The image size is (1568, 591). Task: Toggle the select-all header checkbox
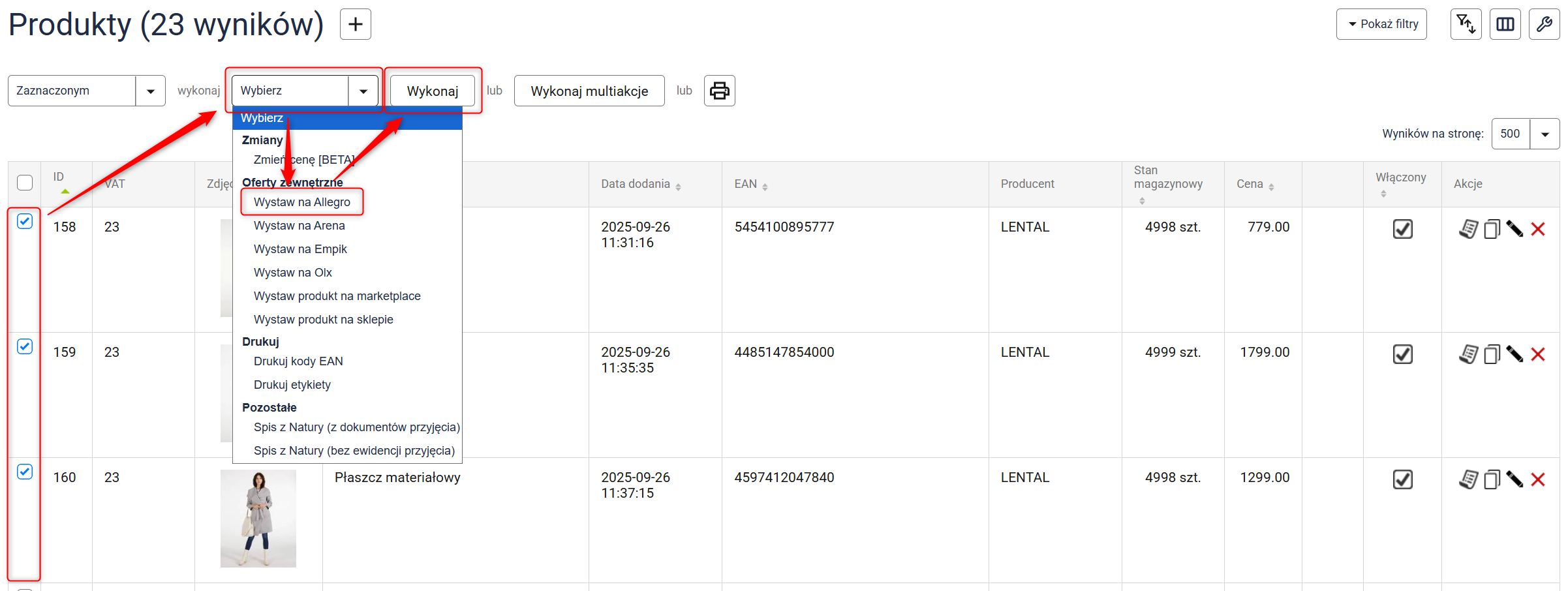(25, 183)
